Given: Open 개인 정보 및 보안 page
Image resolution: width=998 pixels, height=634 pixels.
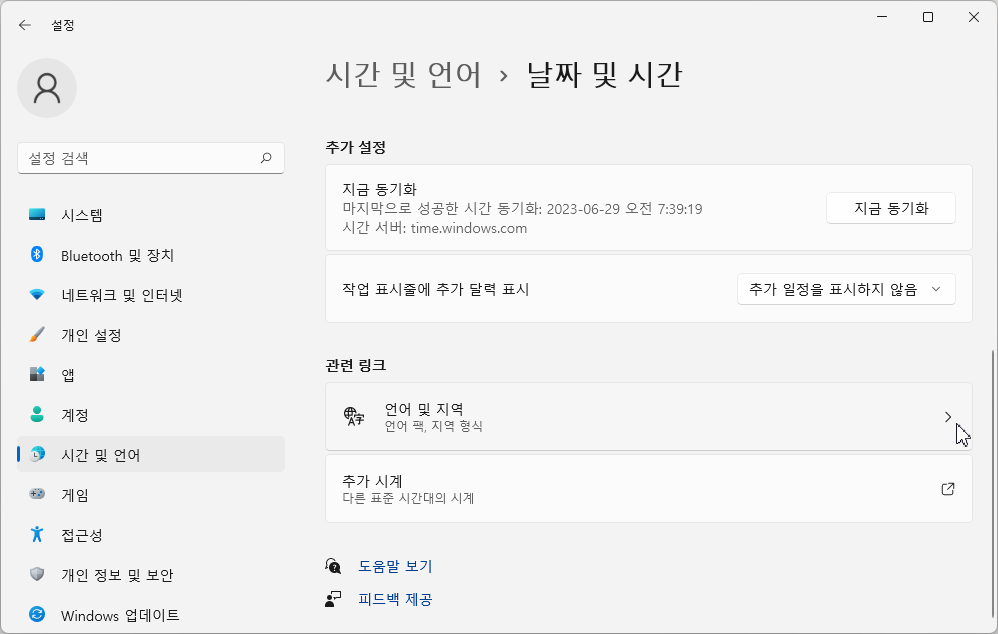Looking at the screenshot, I should tap(151, 575).
